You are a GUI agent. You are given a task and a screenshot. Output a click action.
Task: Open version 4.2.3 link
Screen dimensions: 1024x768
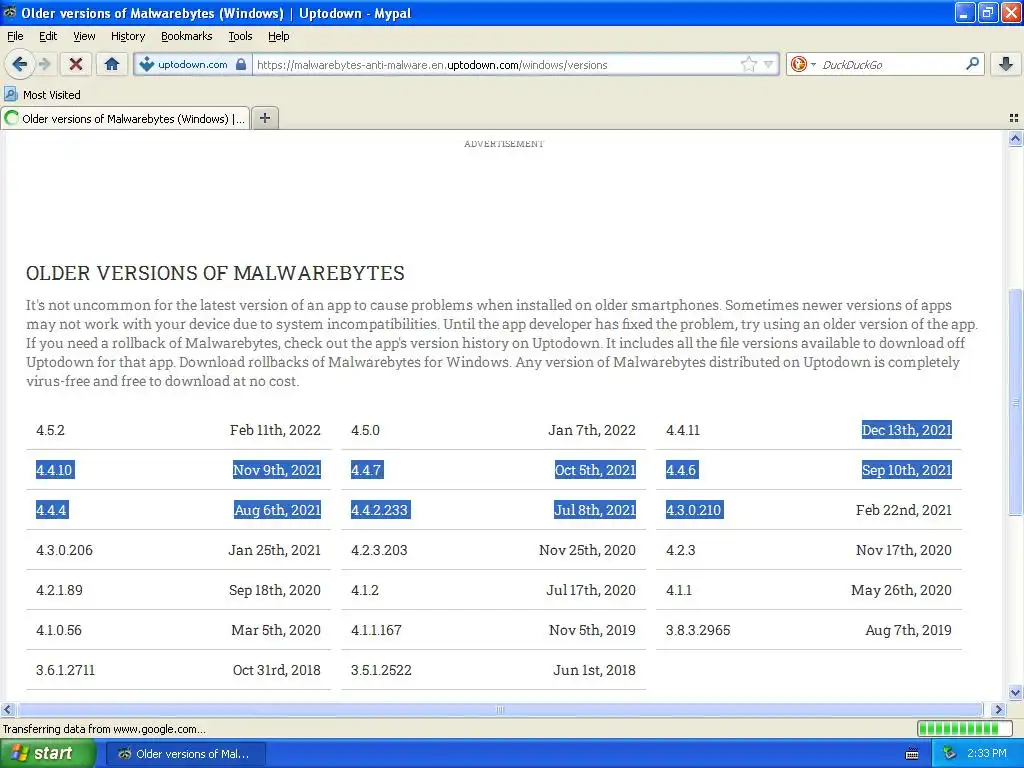680,550
